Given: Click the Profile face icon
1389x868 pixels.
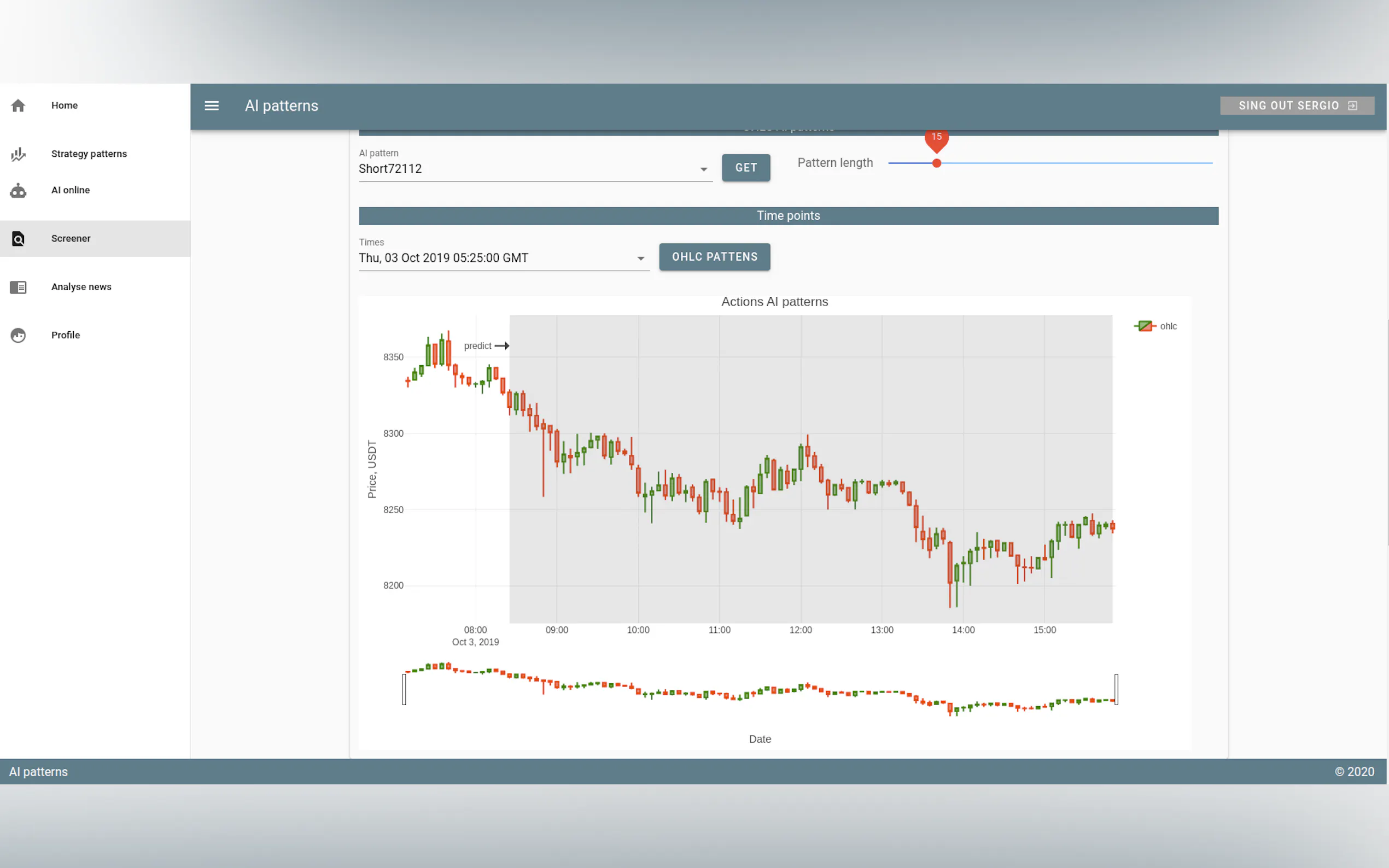Looking at the screenshot, I should (19, 335).
